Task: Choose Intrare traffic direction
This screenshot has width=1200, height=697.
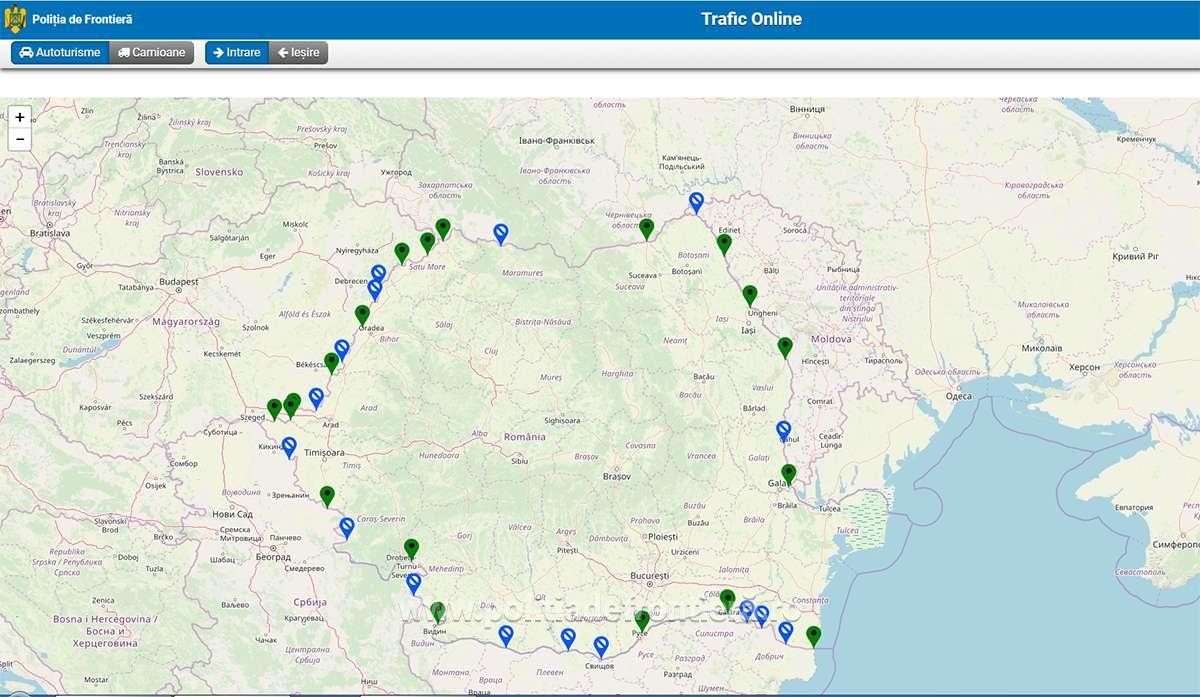Action: (x=237, y=52)
